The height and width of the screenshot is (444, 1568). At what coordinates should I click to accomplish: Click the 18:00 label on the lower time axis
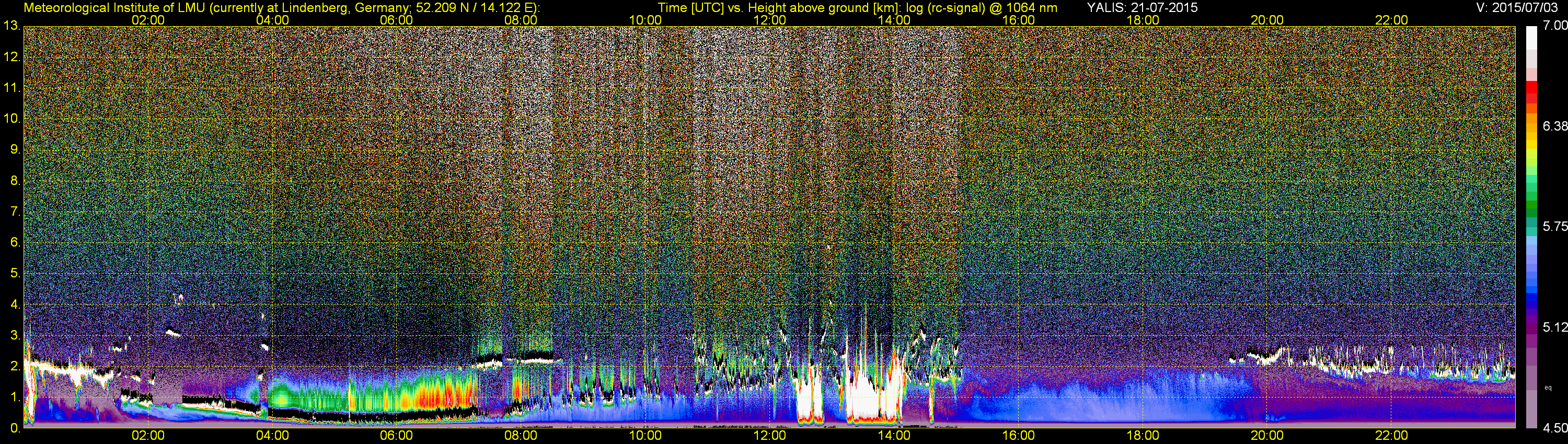(x=1143, y=436)
